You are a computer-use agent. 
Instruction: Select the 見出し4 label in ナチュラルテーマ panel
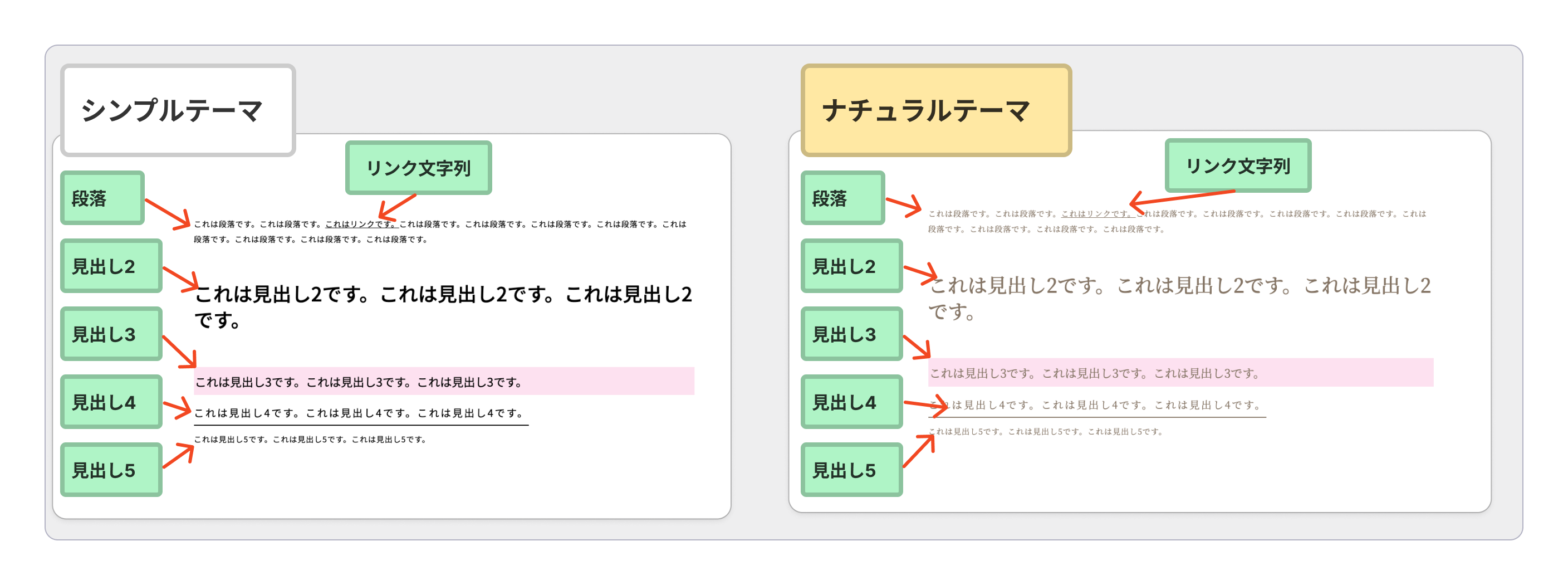(851, 402)
